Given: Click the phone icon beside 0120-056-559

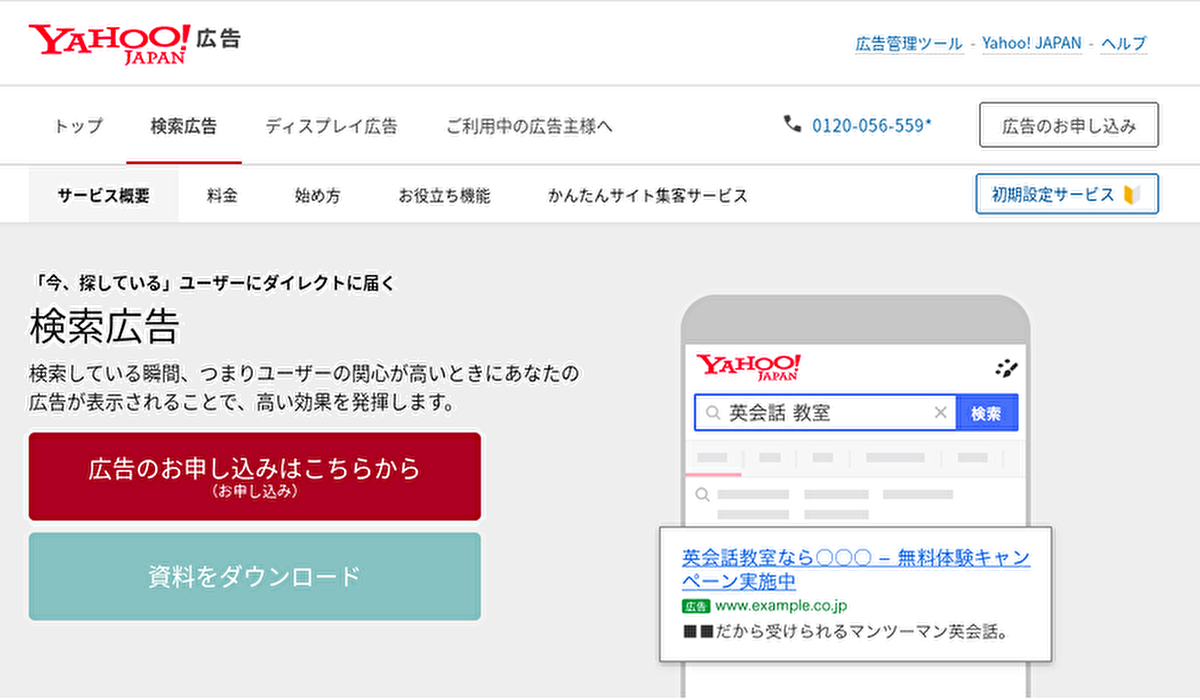Looking at the screenshot, I should pyautogui.click(x=793, y=124).
